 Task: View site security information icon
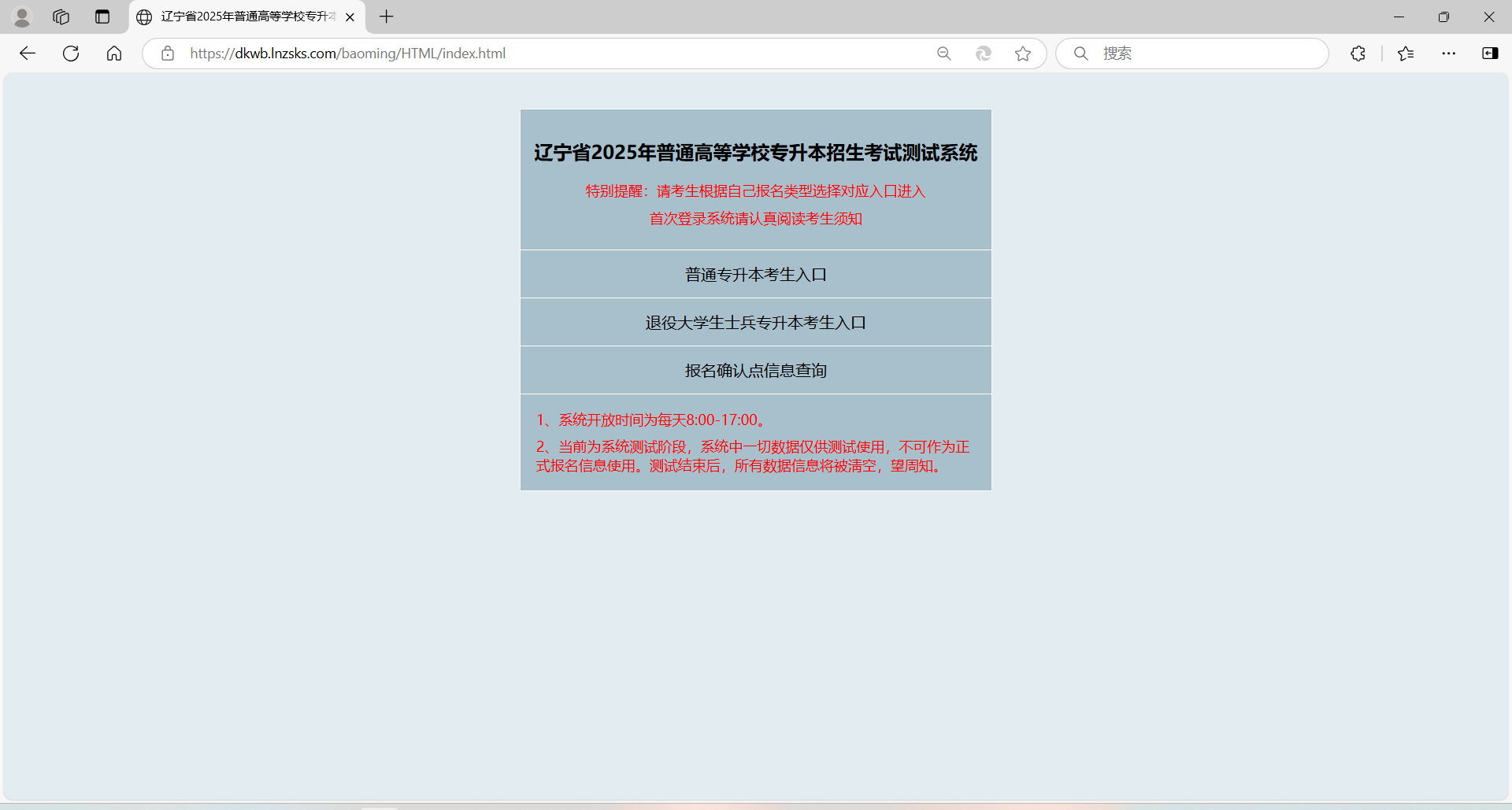[167, 54]
